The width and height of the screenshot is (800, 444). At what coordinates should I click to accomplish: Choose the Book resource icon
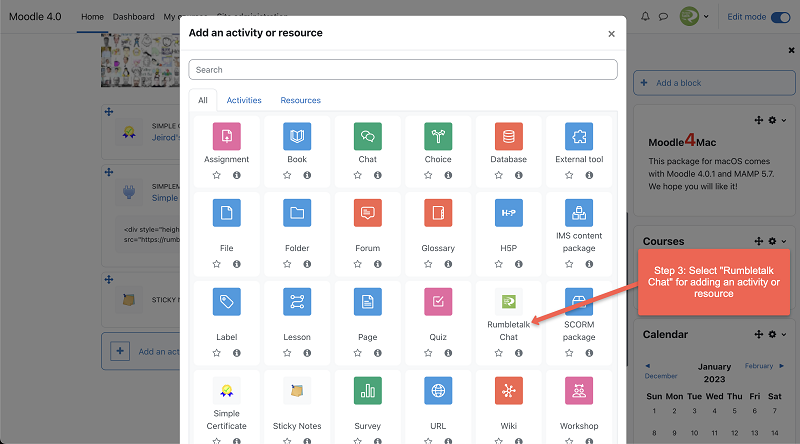[x=297, y=136]
